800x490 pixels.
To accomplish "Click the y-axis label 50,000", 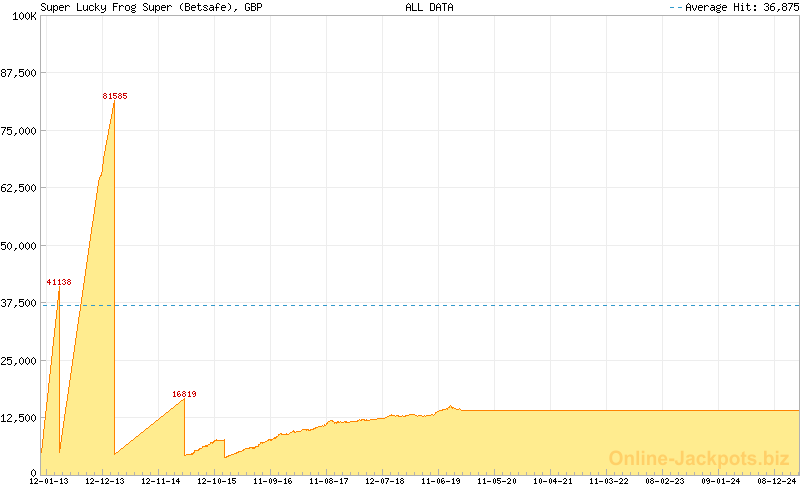I will [19, 246].
